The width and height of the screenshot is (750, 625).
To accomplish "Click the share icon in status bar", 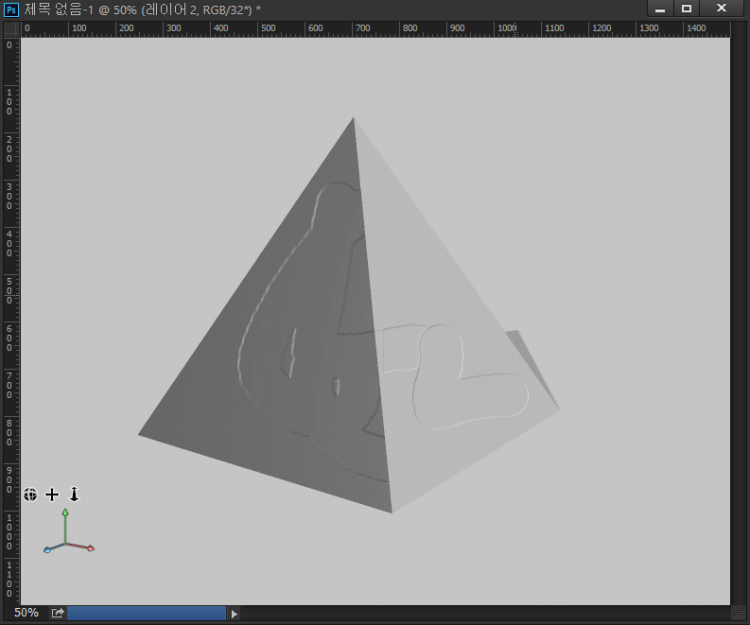I will pyautogui.click(x=58, y=613).
